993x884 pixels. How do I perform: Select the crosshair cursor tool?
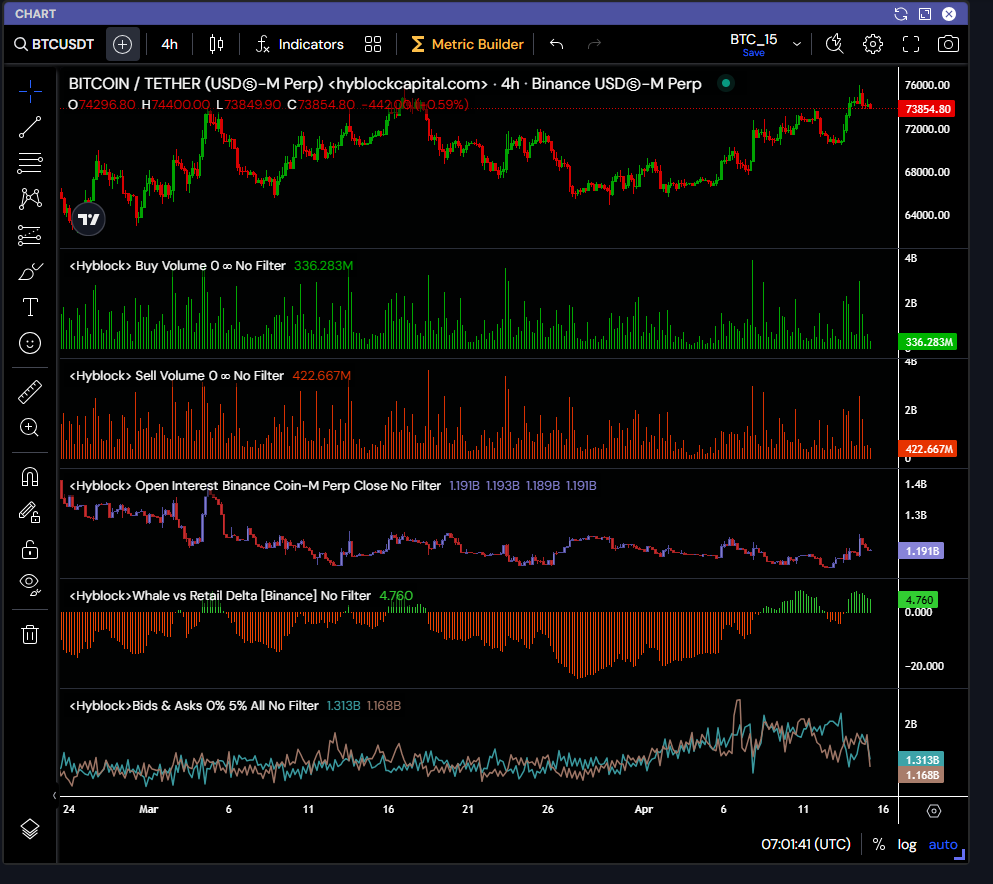coord(30,92)
